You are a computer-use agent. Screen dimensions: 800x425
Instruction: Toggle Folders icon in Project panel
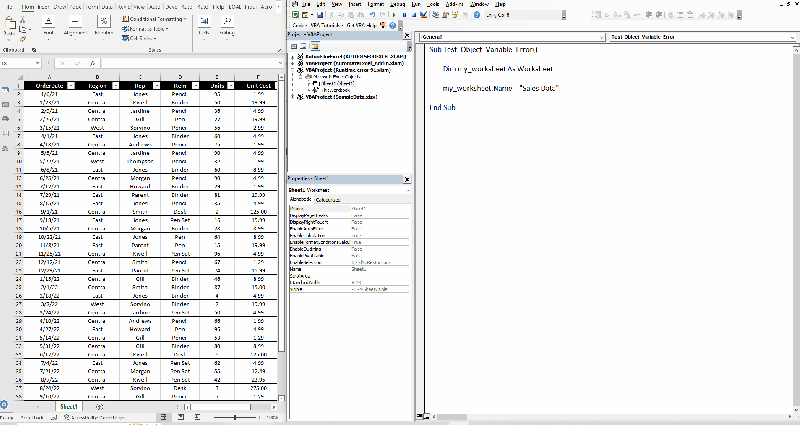point(315,46)
